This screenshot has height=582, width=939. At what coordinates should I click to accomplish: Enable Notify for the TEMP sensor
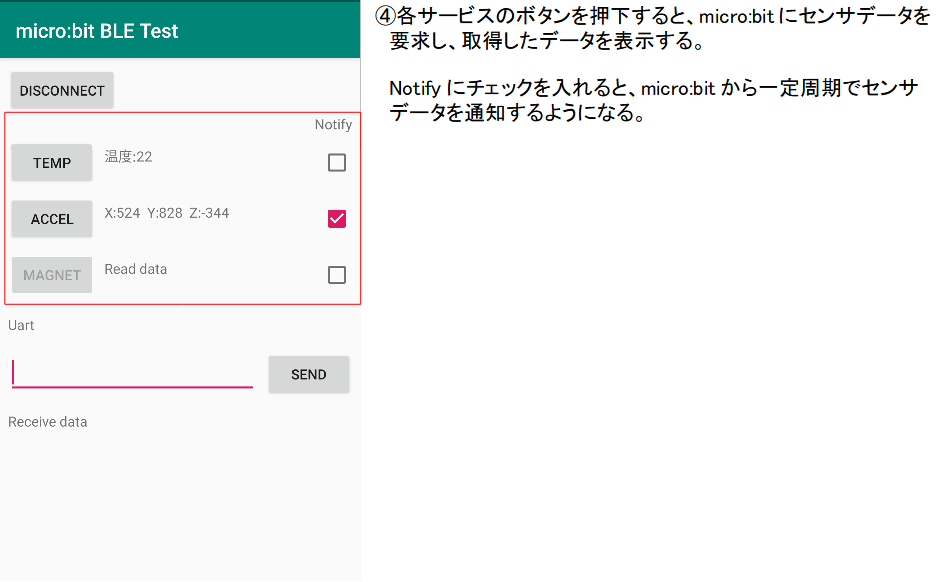click(x=337, y=162)
